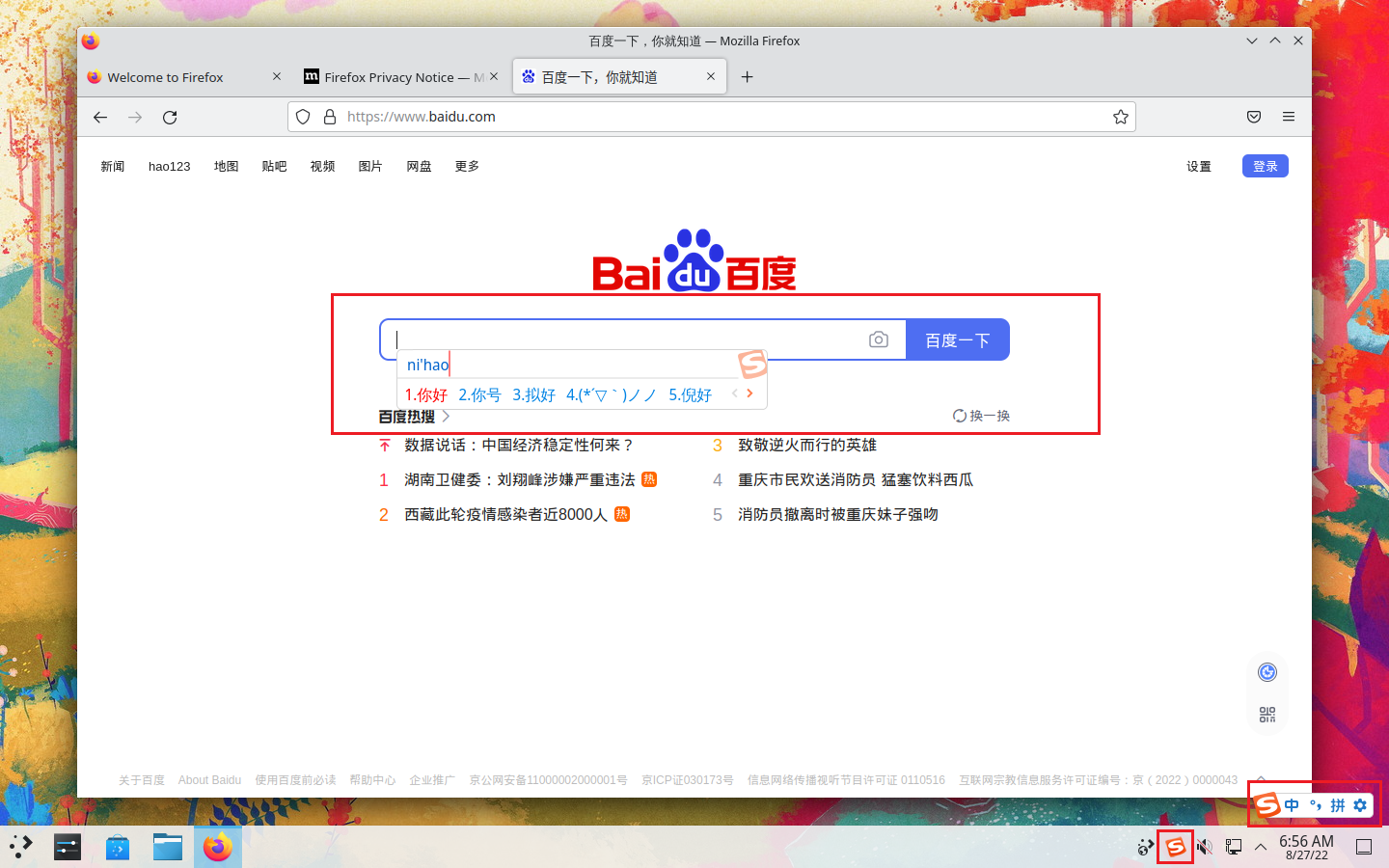1389x868 pixels.
Task: Toggle punctuation mode on Sogou bar
Action: (1316, 805)
